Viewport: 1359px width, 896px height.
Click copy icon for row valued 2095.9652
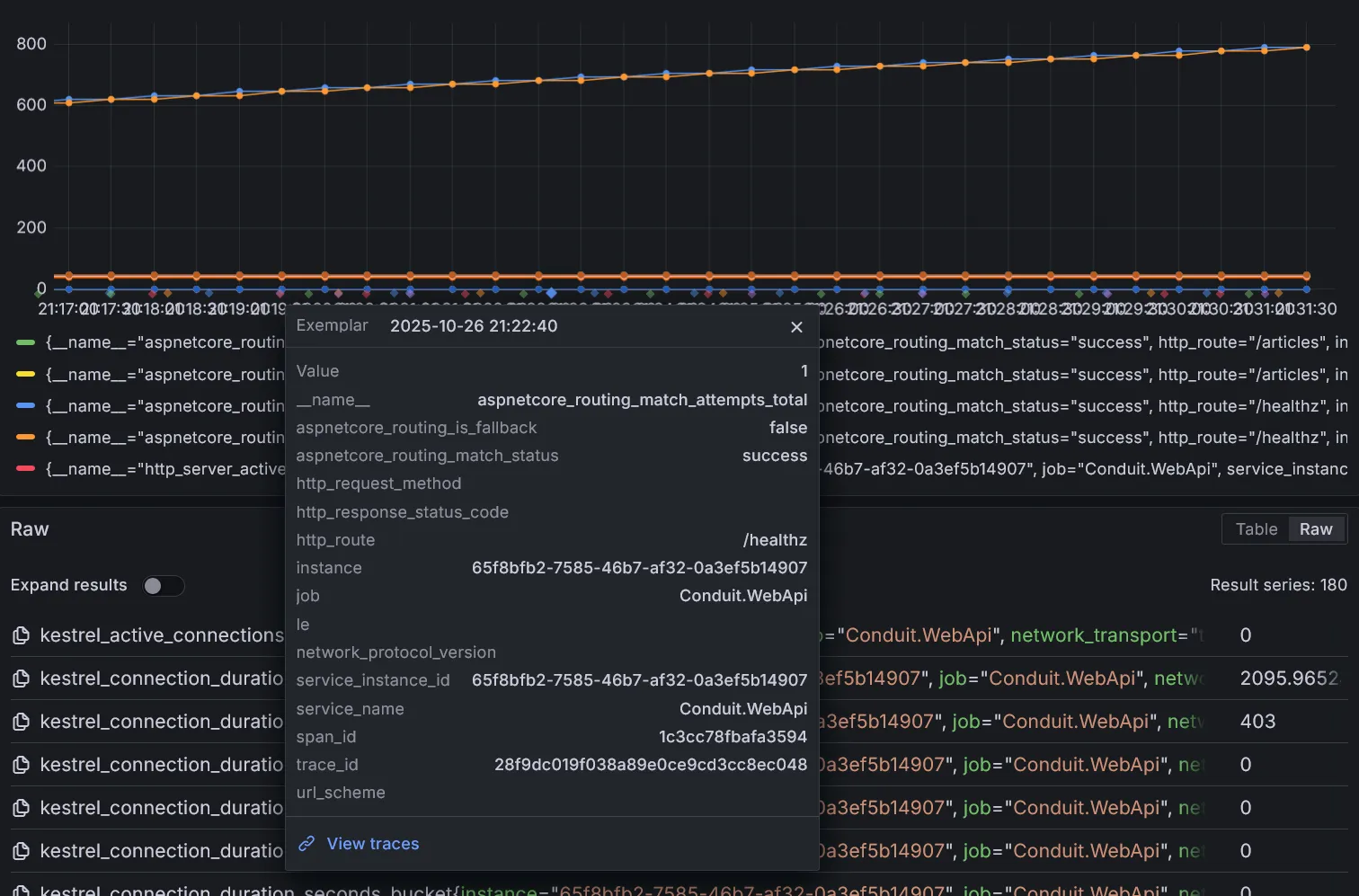22,679
